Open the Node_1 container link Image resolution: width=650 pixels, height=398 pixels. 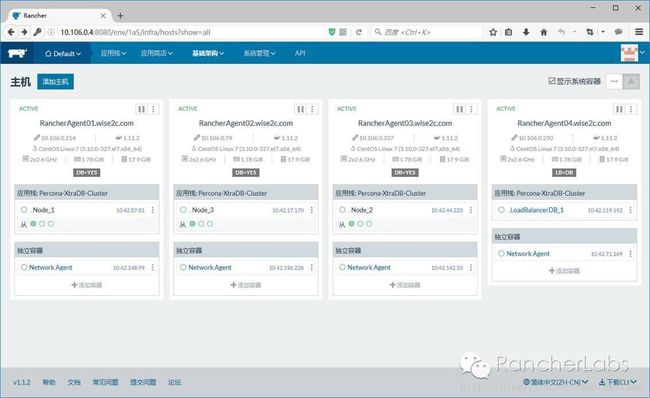pyautogui.click(x=43, y=210)
